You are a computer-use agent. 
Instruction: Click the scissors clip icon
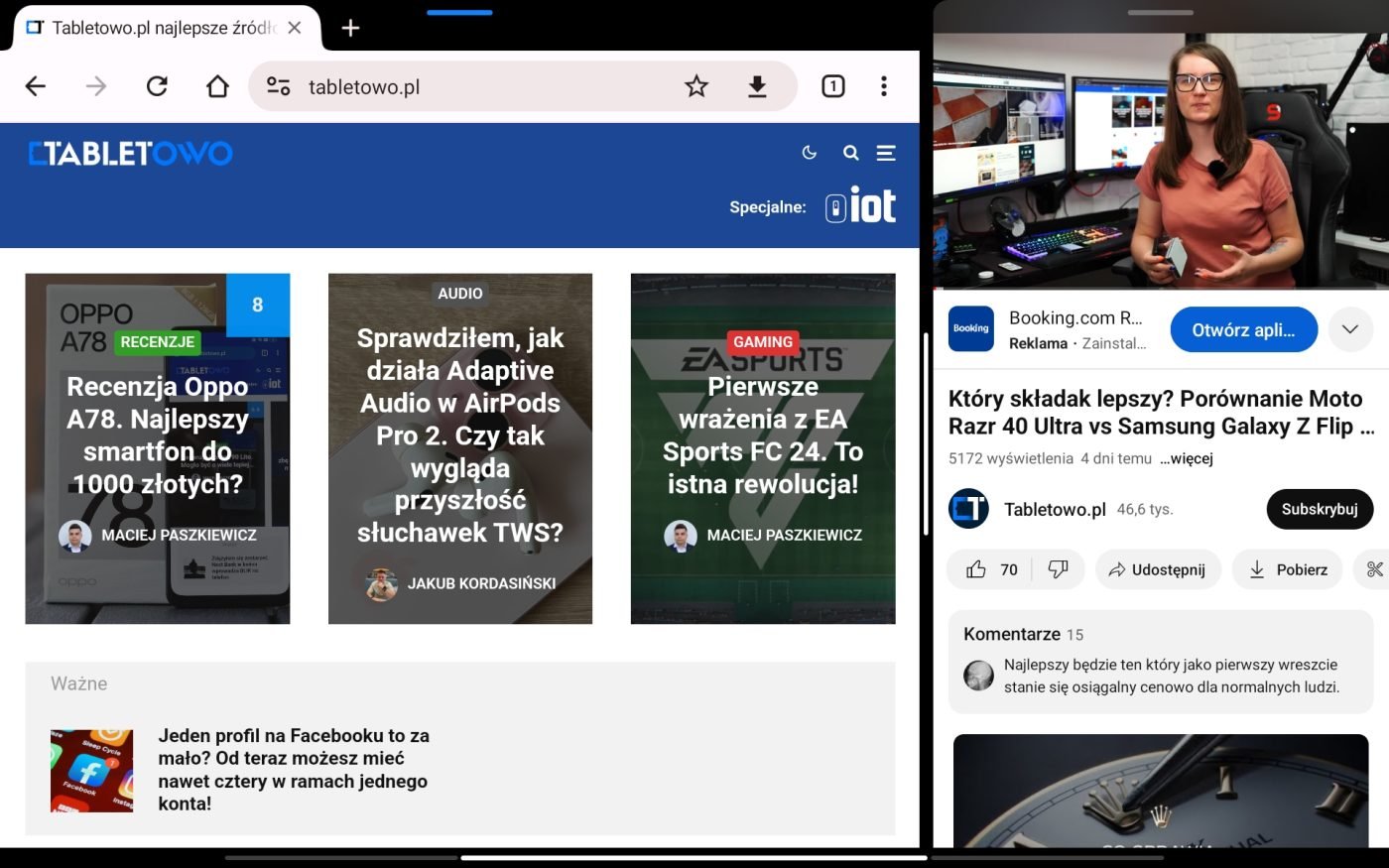(x=1374, y=569)
